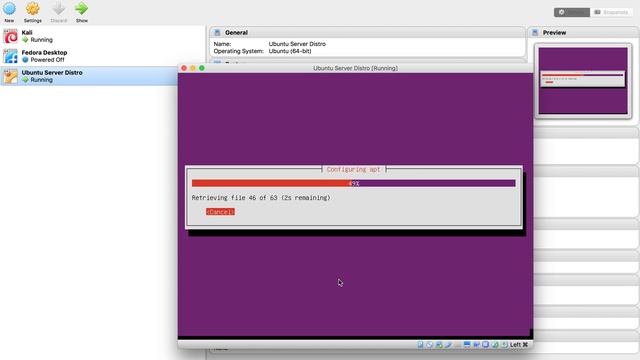Click the Fedora Desktop OS icon

[x=10, y=56]
